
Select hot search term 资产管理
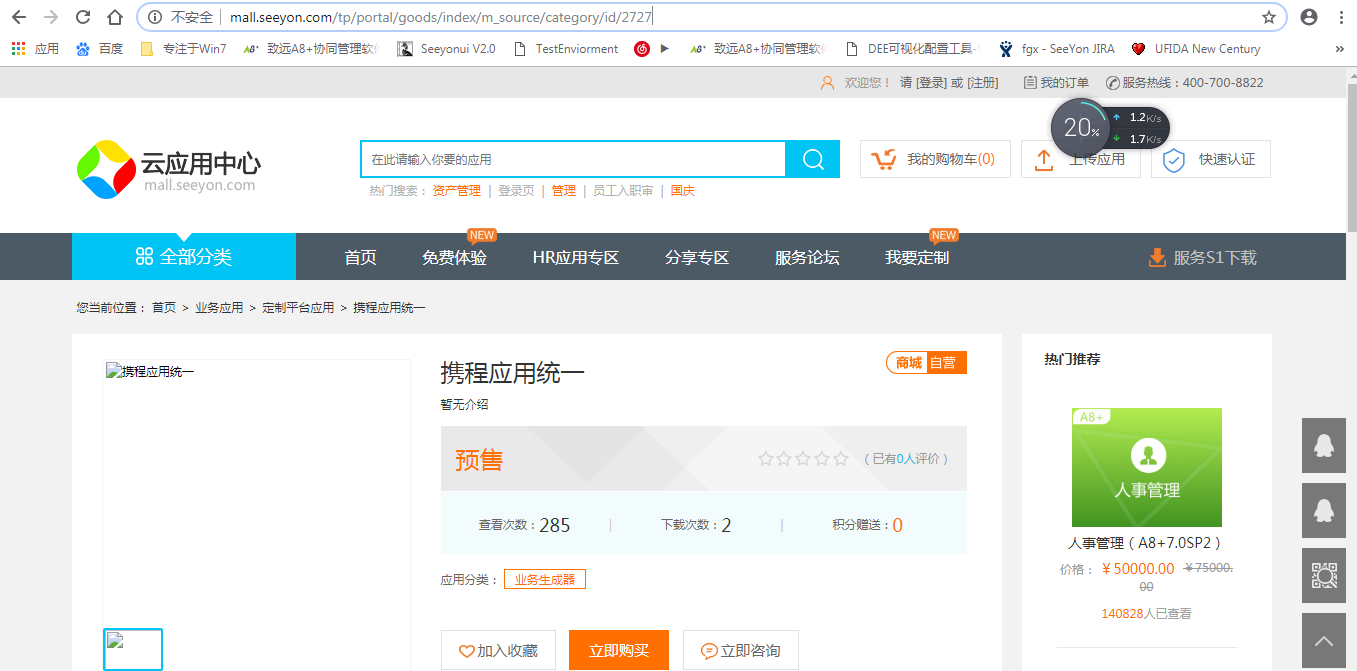tap(456, 191)
